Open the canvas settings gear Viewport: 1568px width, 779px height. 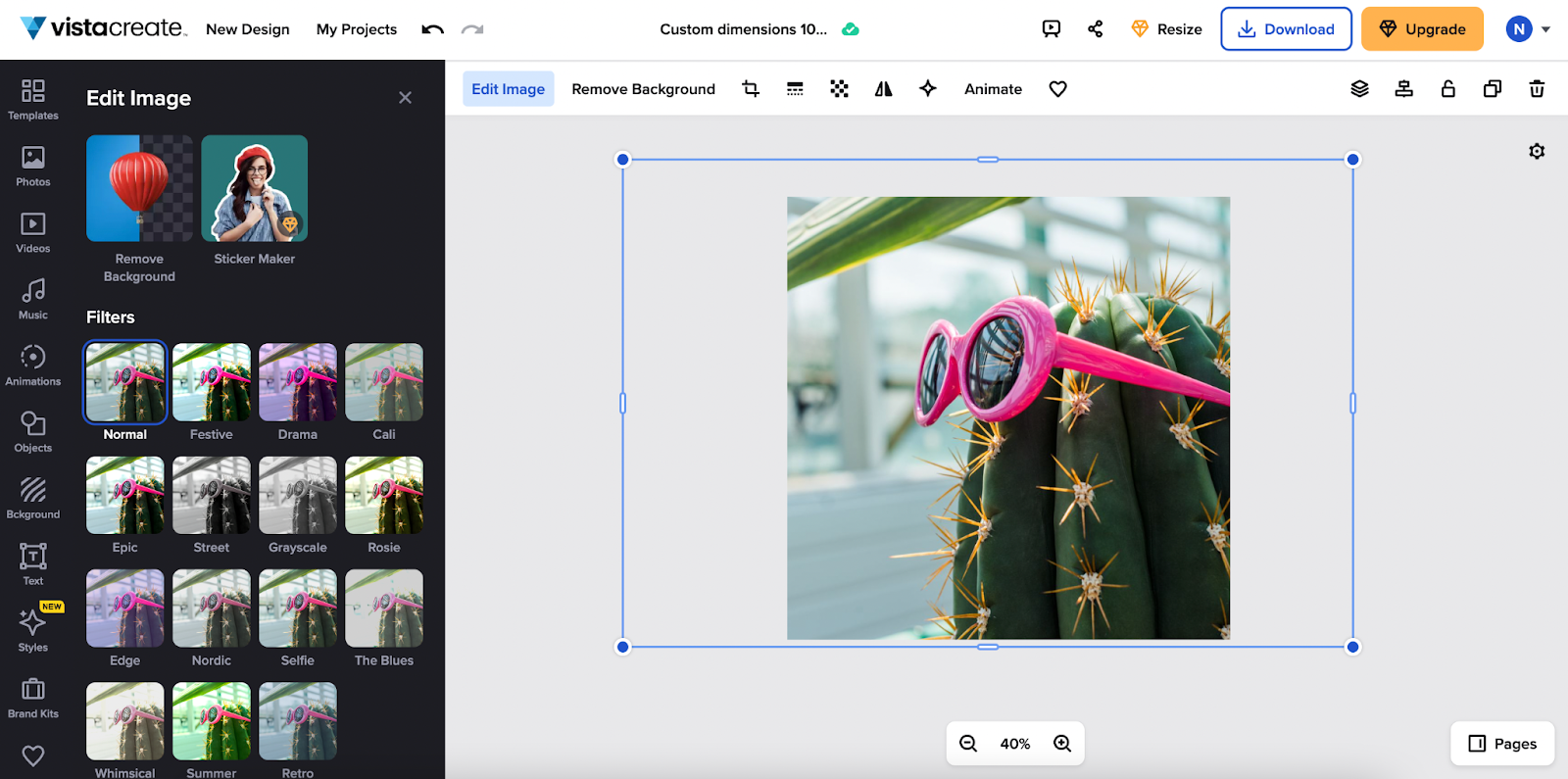(1537, 151)
